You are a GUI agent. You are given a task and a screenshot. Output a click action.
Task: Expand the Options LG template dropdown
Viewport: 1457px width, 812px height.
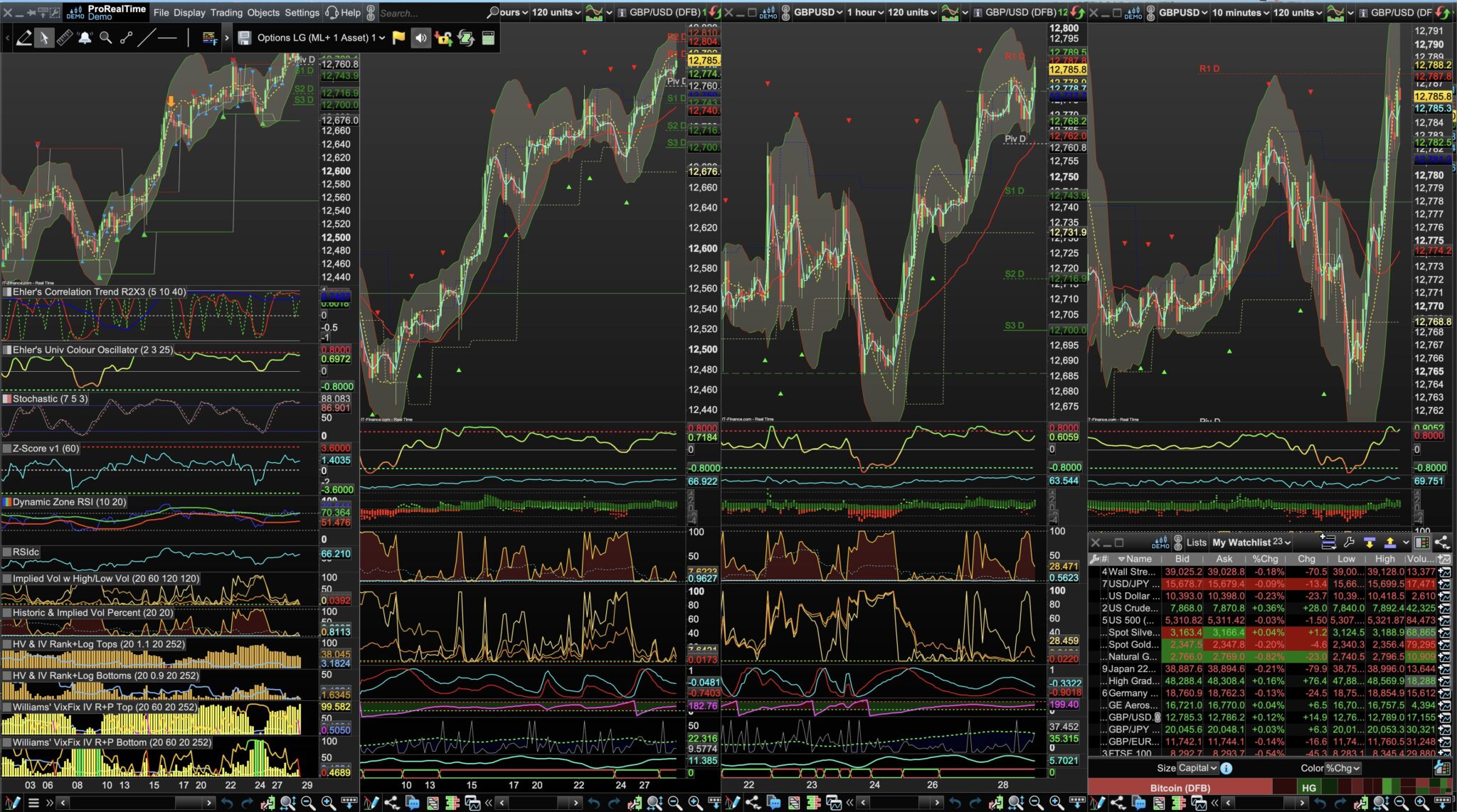(x=382, y=38)
